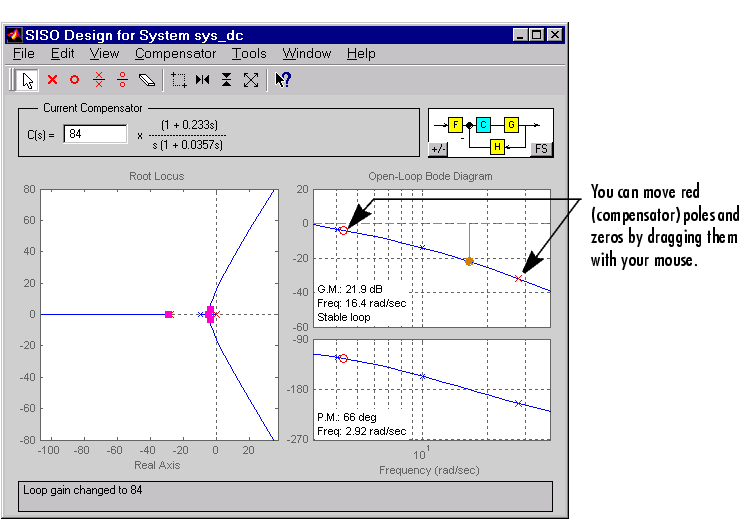Image resolution: width=750 pixels, height=521 pixels.
Task: Select the add complex pole tool
Action: coord(98,79)
